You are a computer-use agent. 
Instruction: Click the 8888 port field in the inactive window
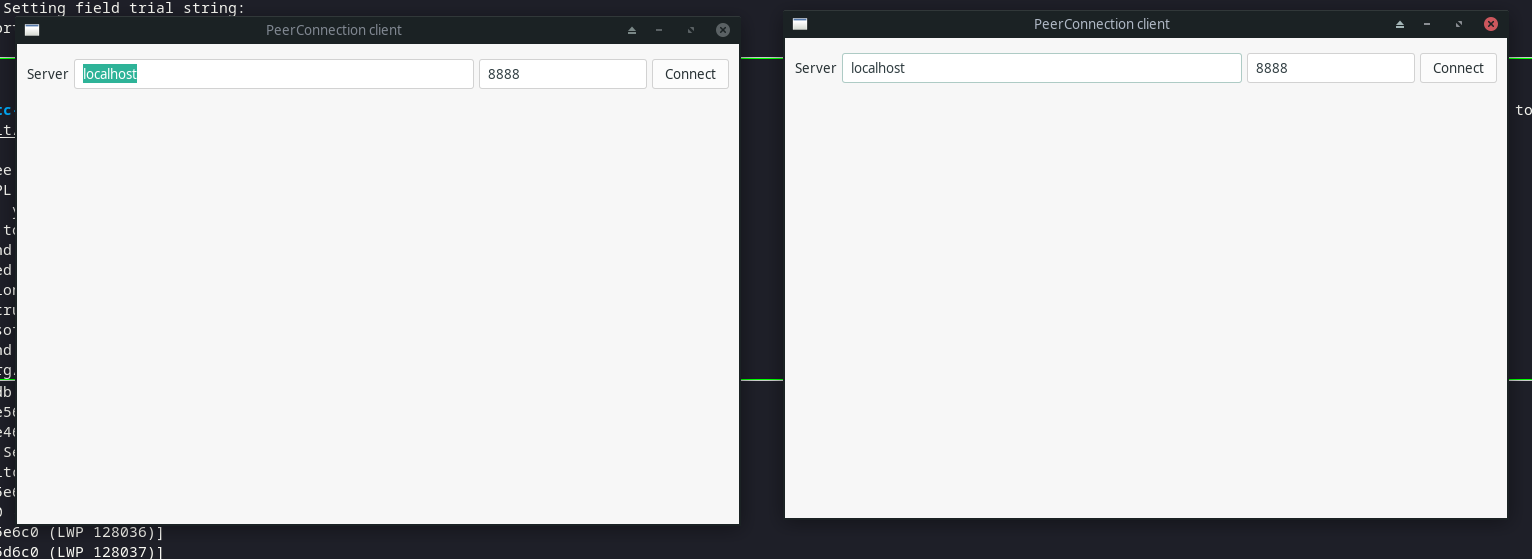click(x=562, y=74)
